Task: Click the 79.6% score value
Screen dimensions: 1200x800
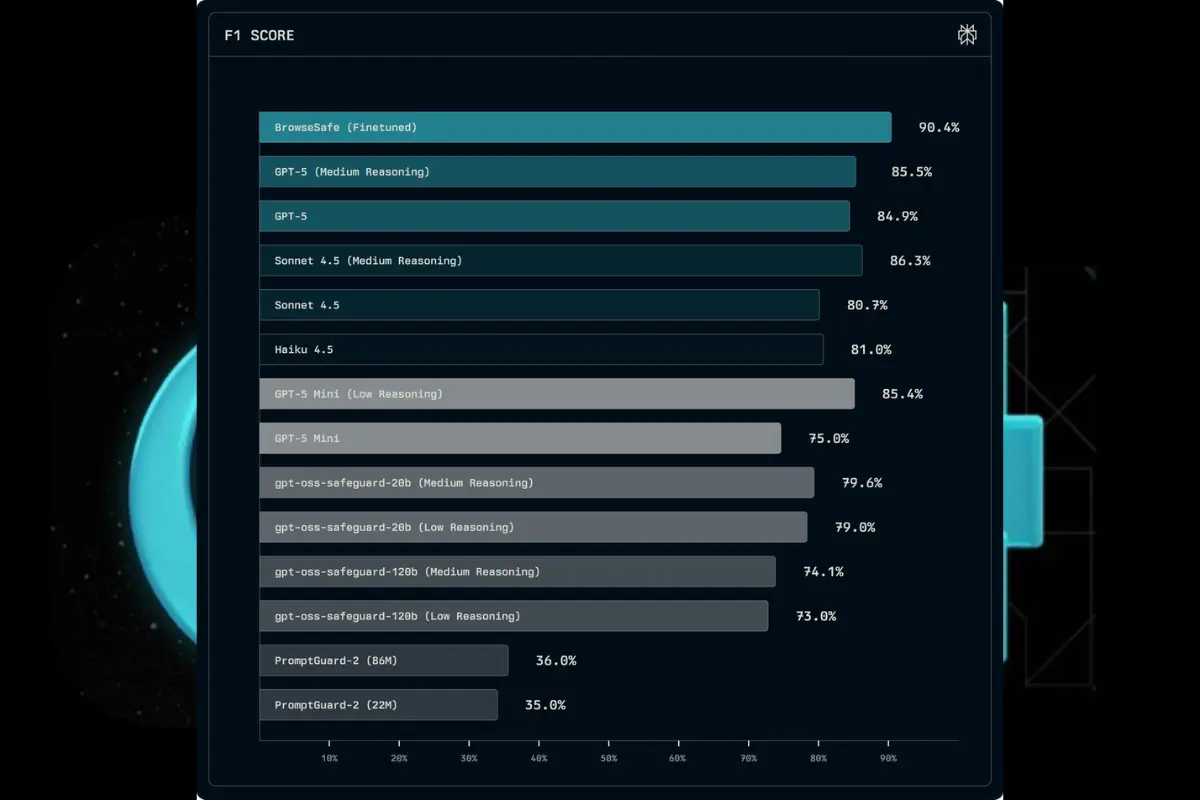Action: (x=862, y=483)
